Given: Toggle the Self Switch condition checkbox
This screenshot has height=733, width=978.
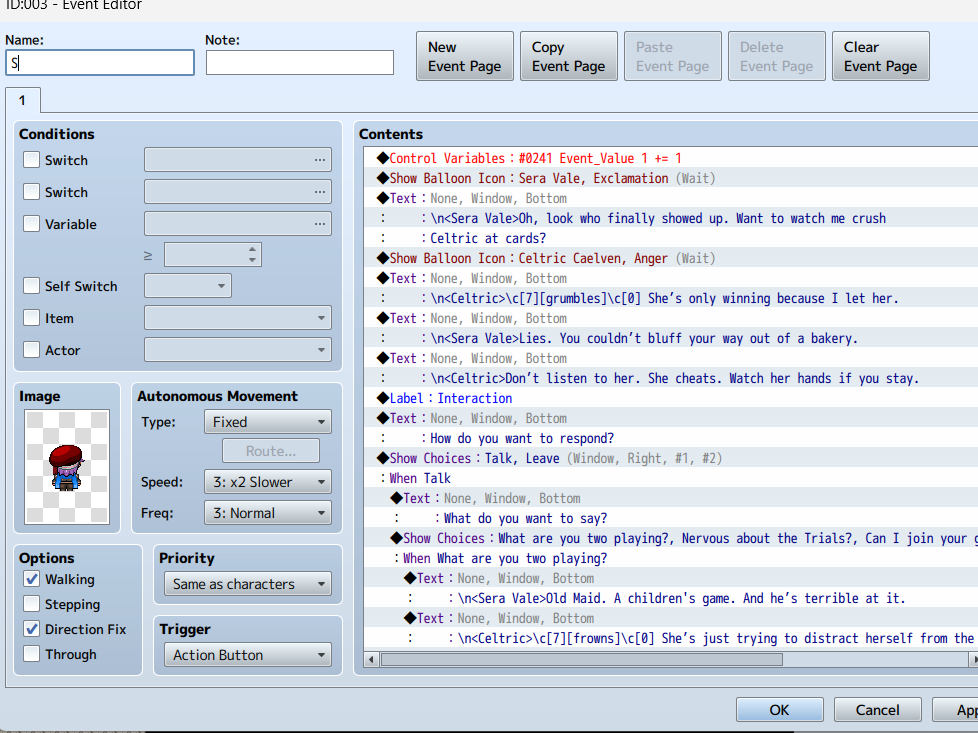Looking at the screenshot, I should click(x=32, y=286).
